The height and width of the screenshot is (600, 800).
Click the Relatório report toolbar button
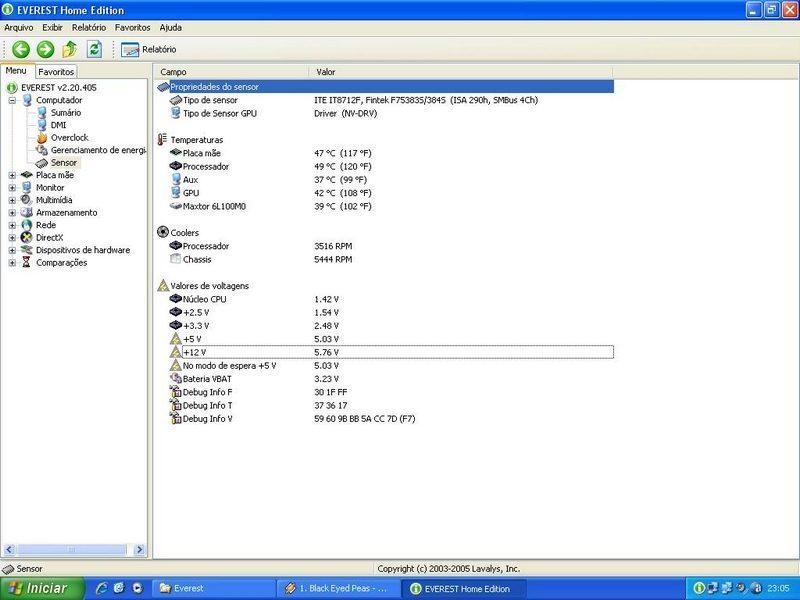pyautogui.click(x=149, y=49)
